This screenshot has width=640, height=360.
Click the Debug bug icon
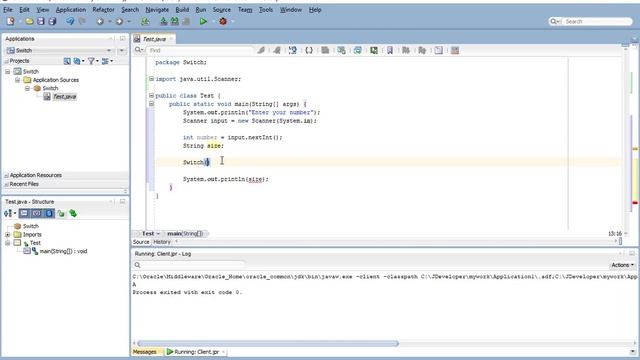pyautogui.click(x=223, y=21)
